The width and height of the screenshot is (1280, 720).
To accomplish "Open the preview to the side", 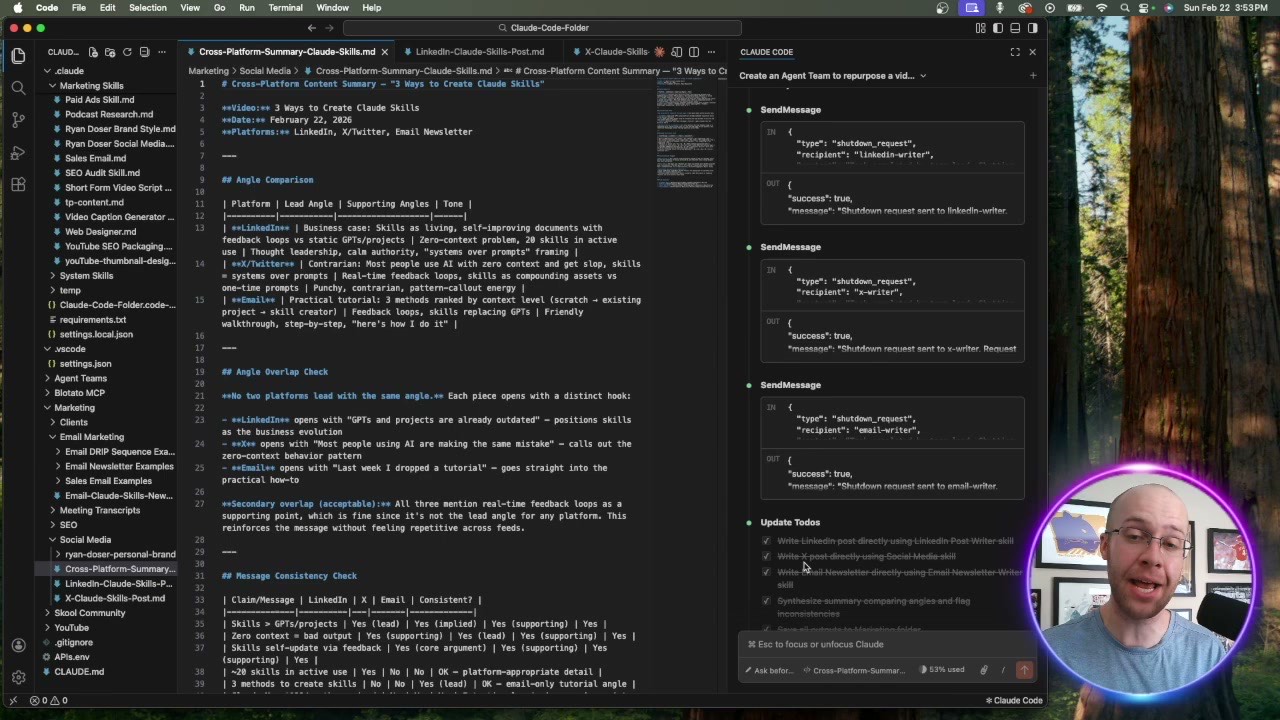I will tap(677, 52).
